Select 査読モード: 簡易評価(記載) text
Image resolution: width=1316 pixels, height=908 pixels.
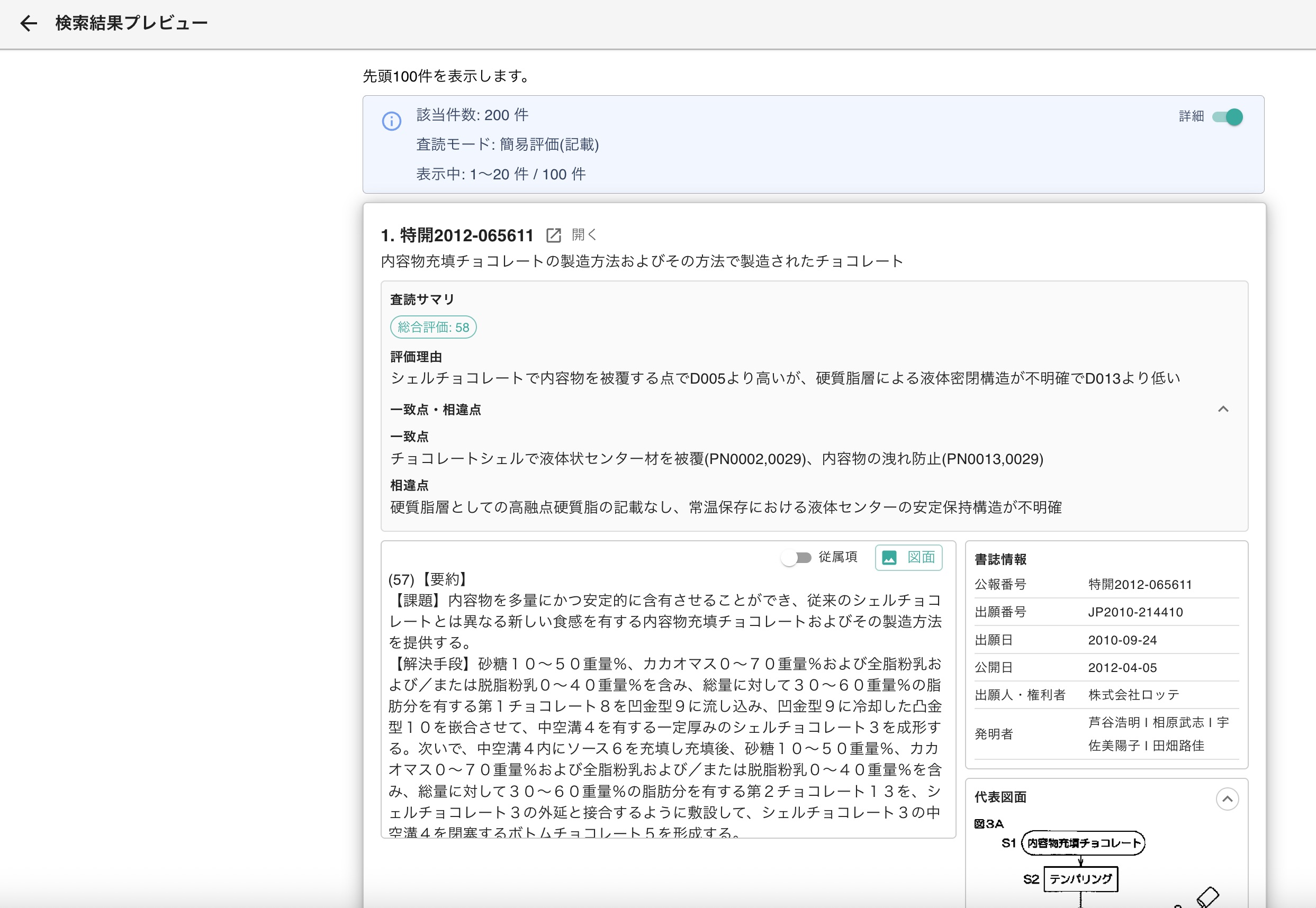(x=507, y=144)
